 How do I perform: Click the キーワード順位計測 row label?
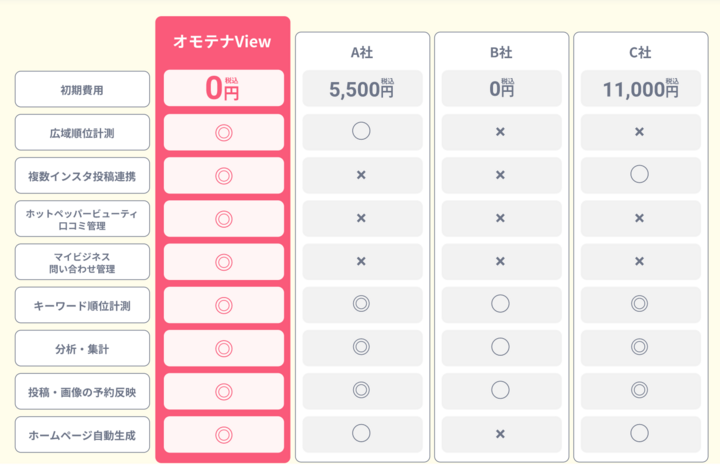tap(82, 305)
